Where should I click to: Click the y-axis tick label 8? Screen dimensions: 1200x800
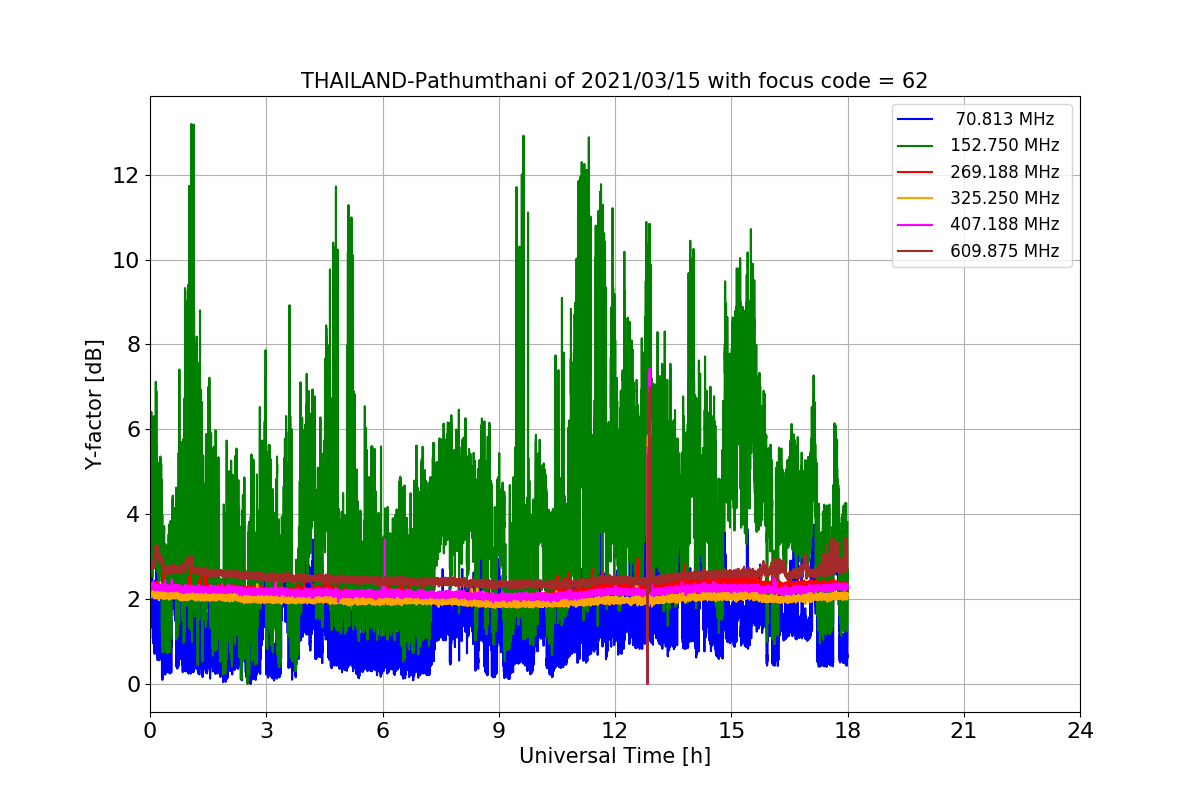click(133, 345)
